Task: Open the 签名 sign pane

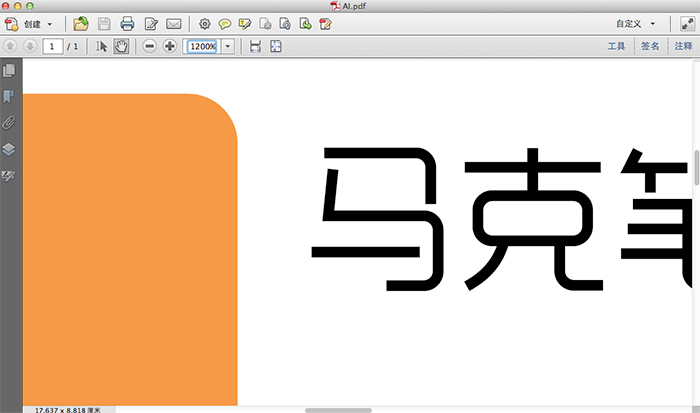Action: (x=650, y=46)
